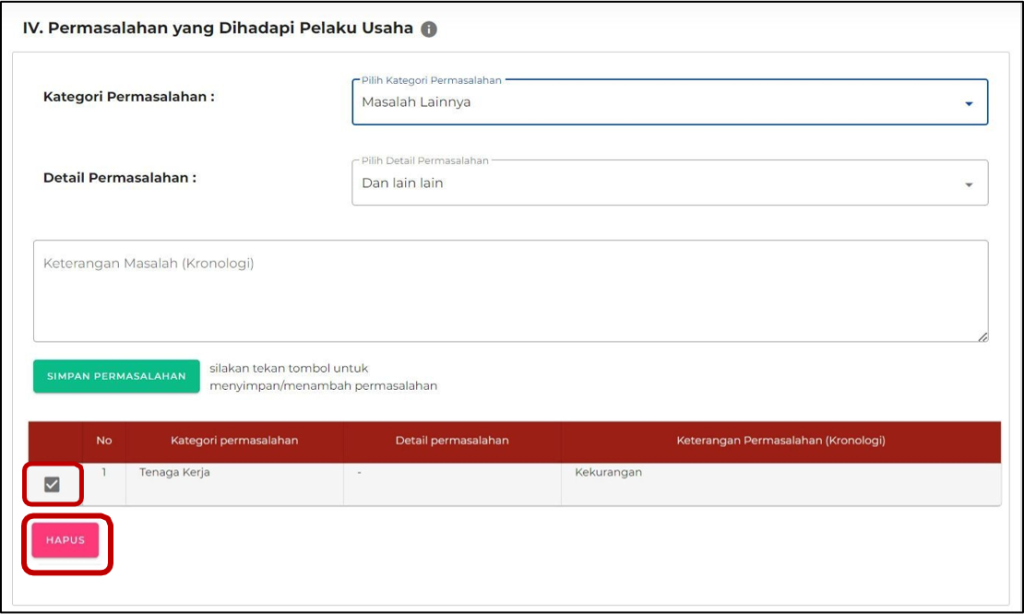Click the "No" column header
The image size is (1024, 614).
click(104, 441)
